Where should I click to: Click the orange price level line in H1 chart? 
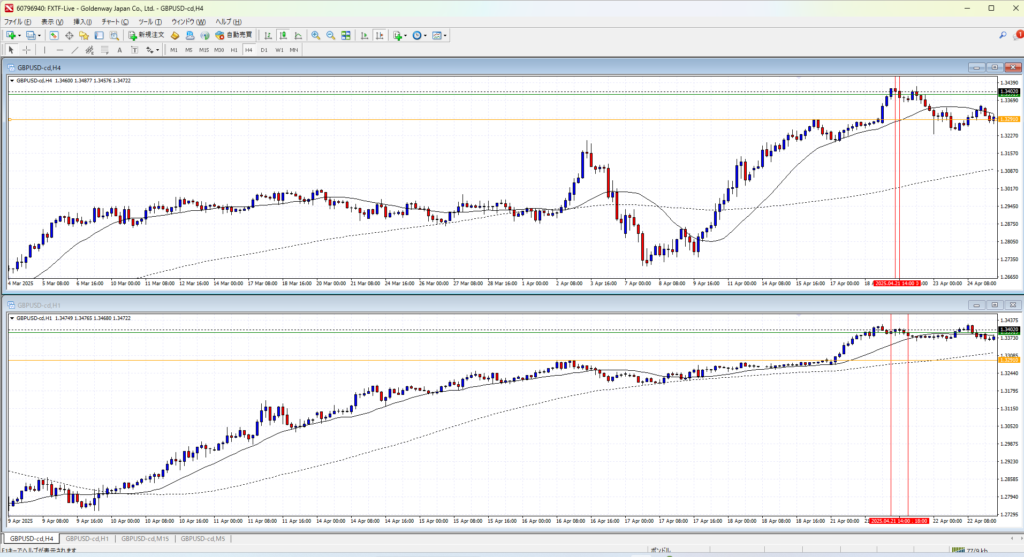pos(500,360)
